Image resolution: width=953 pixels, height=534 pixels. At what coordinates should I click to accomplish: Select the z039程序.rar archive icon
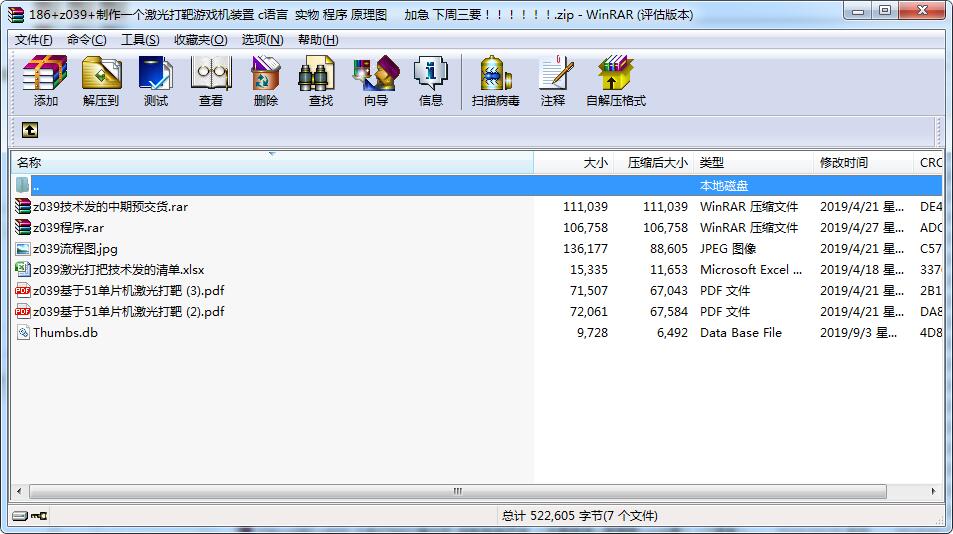[x=23, y=227]
